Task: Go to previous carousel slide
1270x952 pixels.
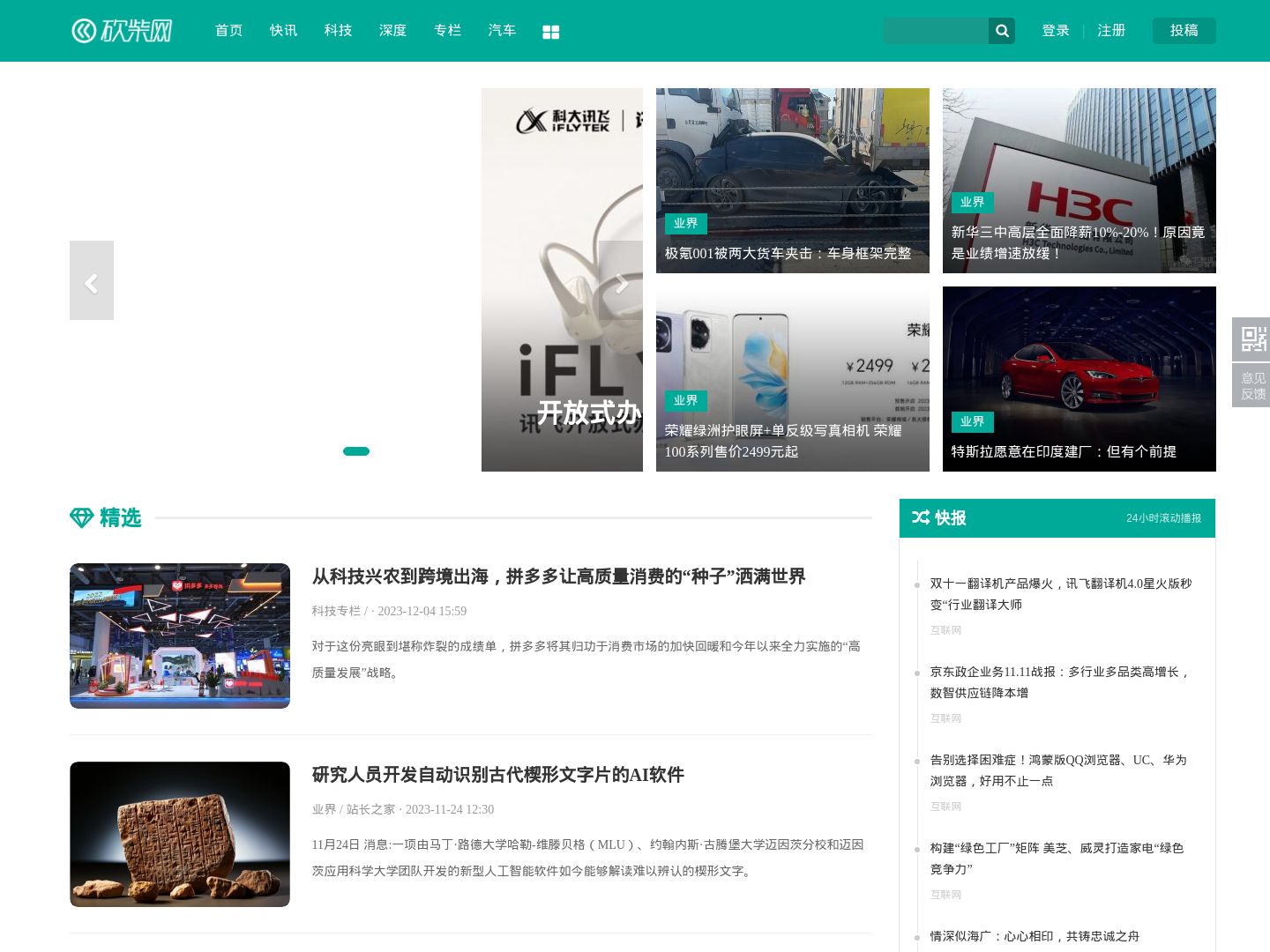Action: point(92,280)
